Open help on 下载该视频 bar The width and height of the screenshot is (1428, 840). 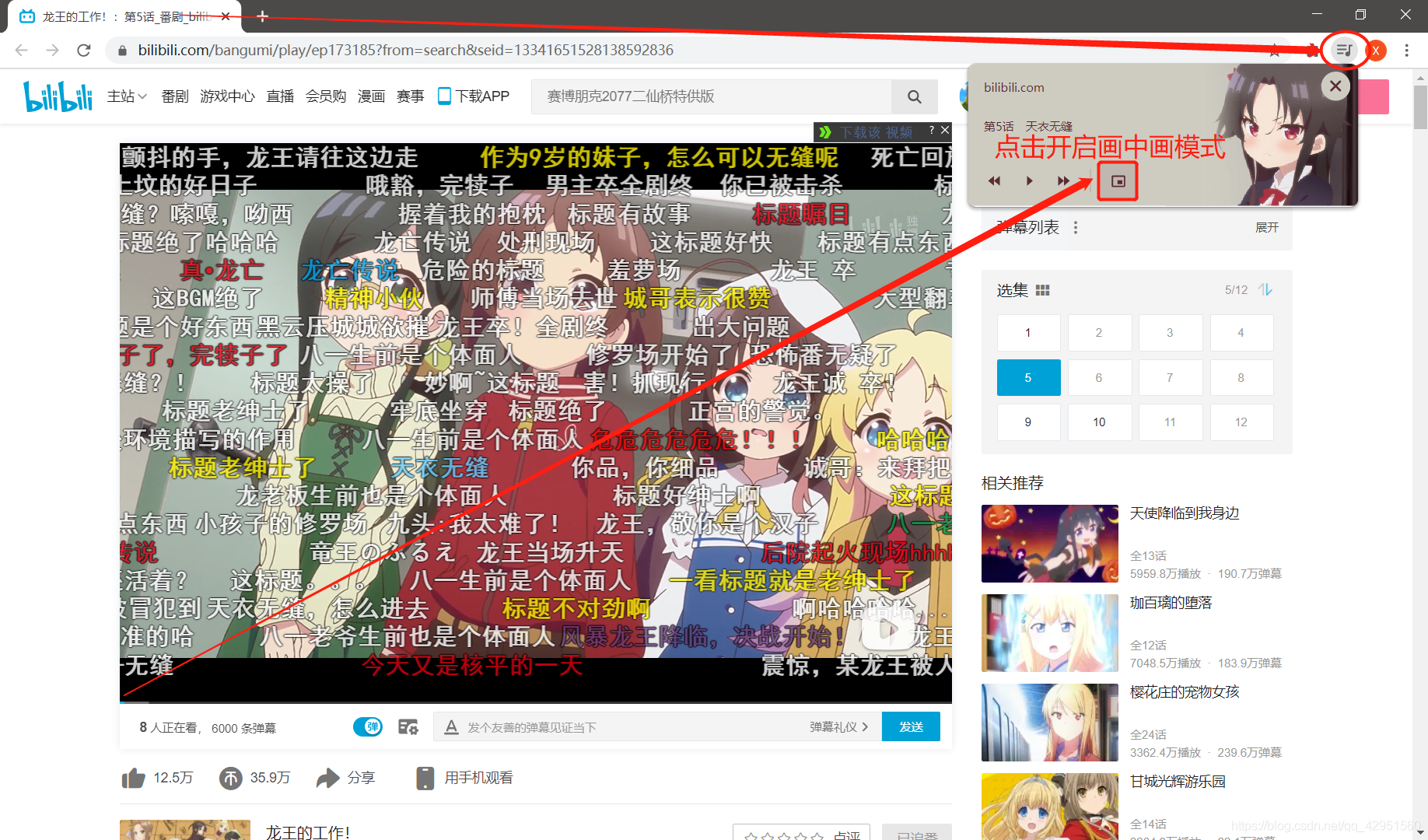pyautogui.click(x=932, y=131)
